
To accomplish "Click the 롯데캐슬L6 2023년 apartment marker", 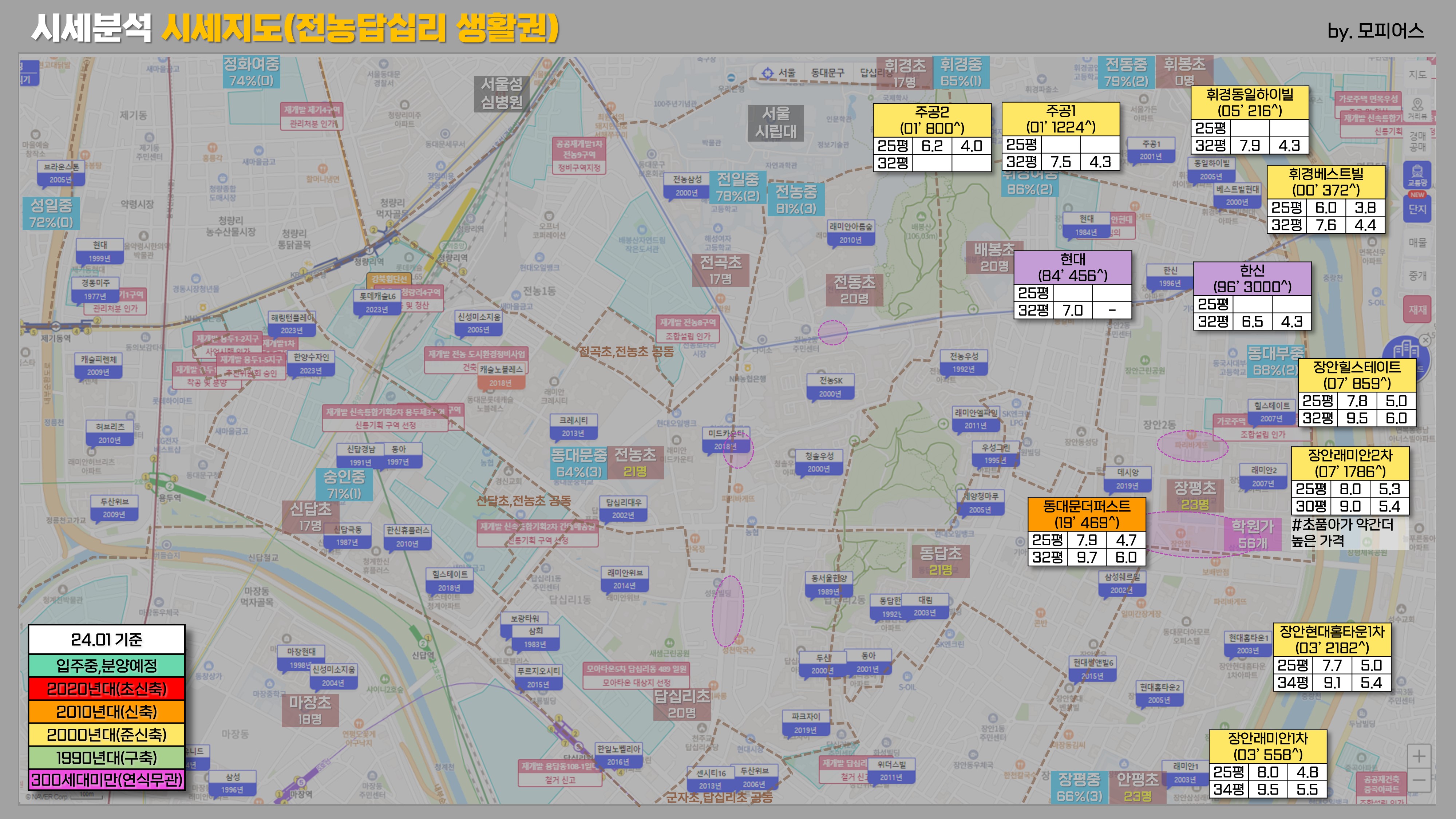I will [x=377, y=302].
